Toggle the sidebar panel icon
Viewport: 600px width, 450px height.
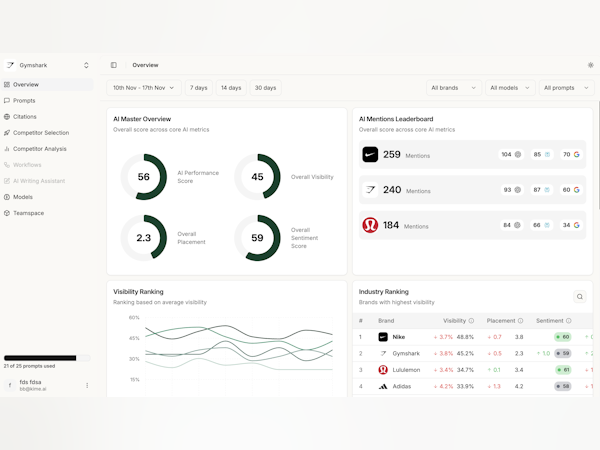[114, 65]
